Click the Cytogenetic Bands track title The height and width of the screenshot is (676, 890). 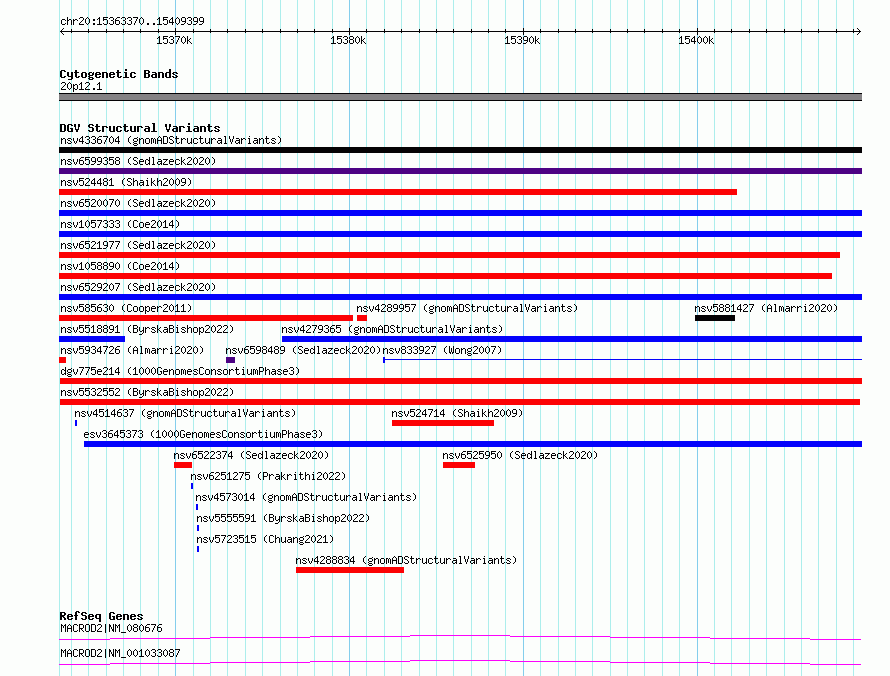(119, 74)
